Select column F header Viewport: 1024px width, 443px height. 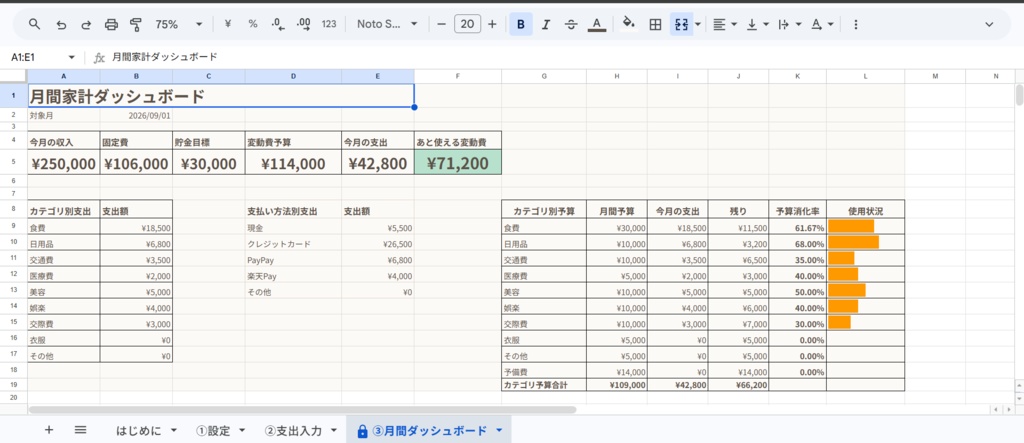click(458, 76)
